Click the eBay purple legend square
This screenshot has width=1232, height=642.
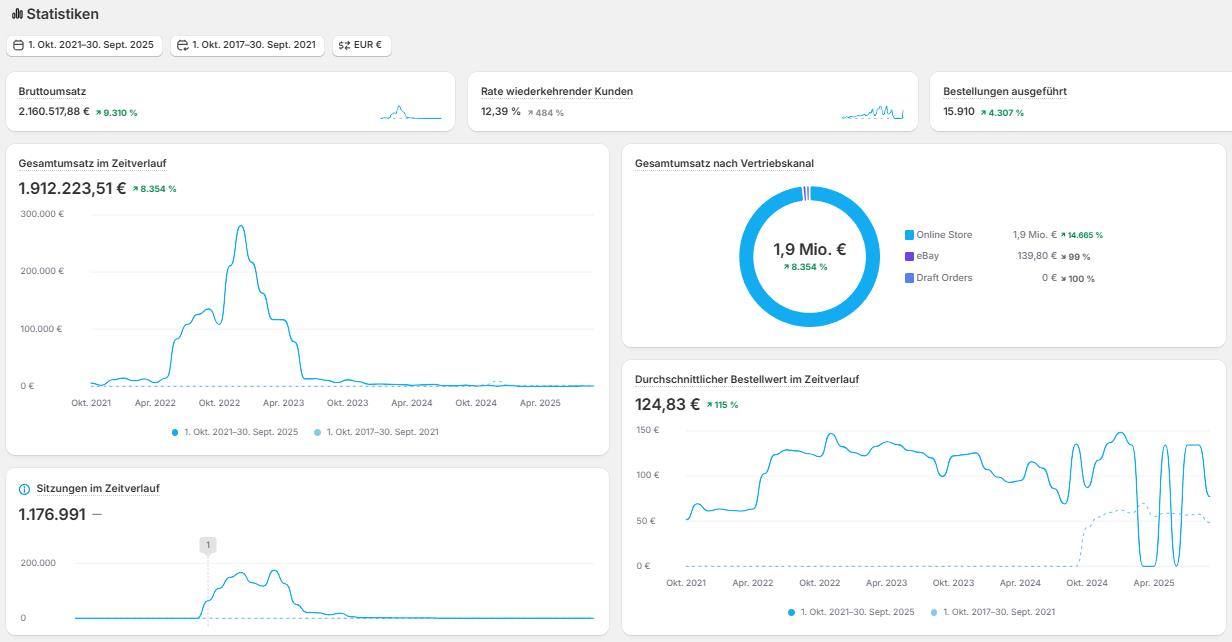tap(909, 257)
